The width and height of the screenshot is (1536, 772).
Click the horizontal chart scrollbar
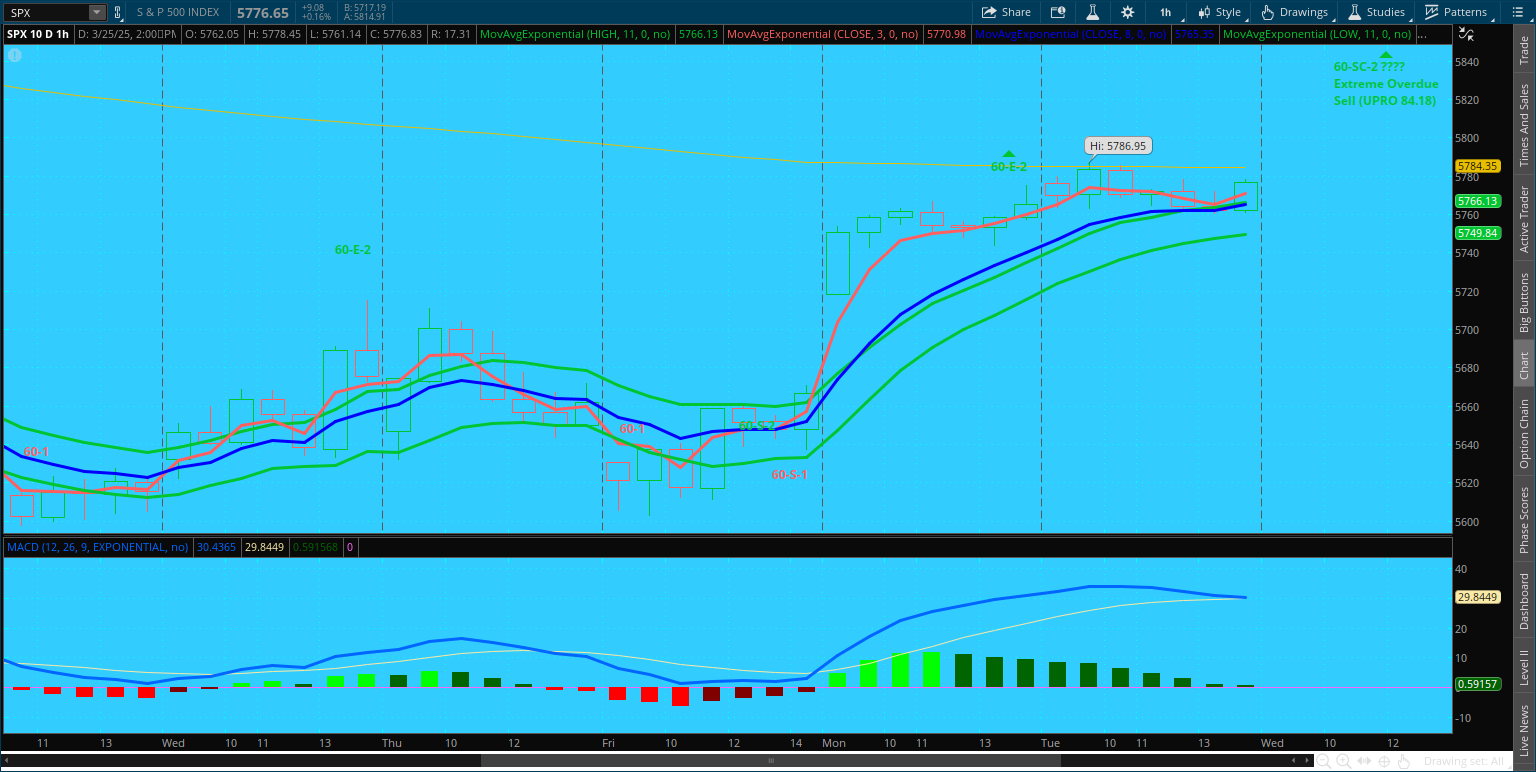[x=770, y=761]
